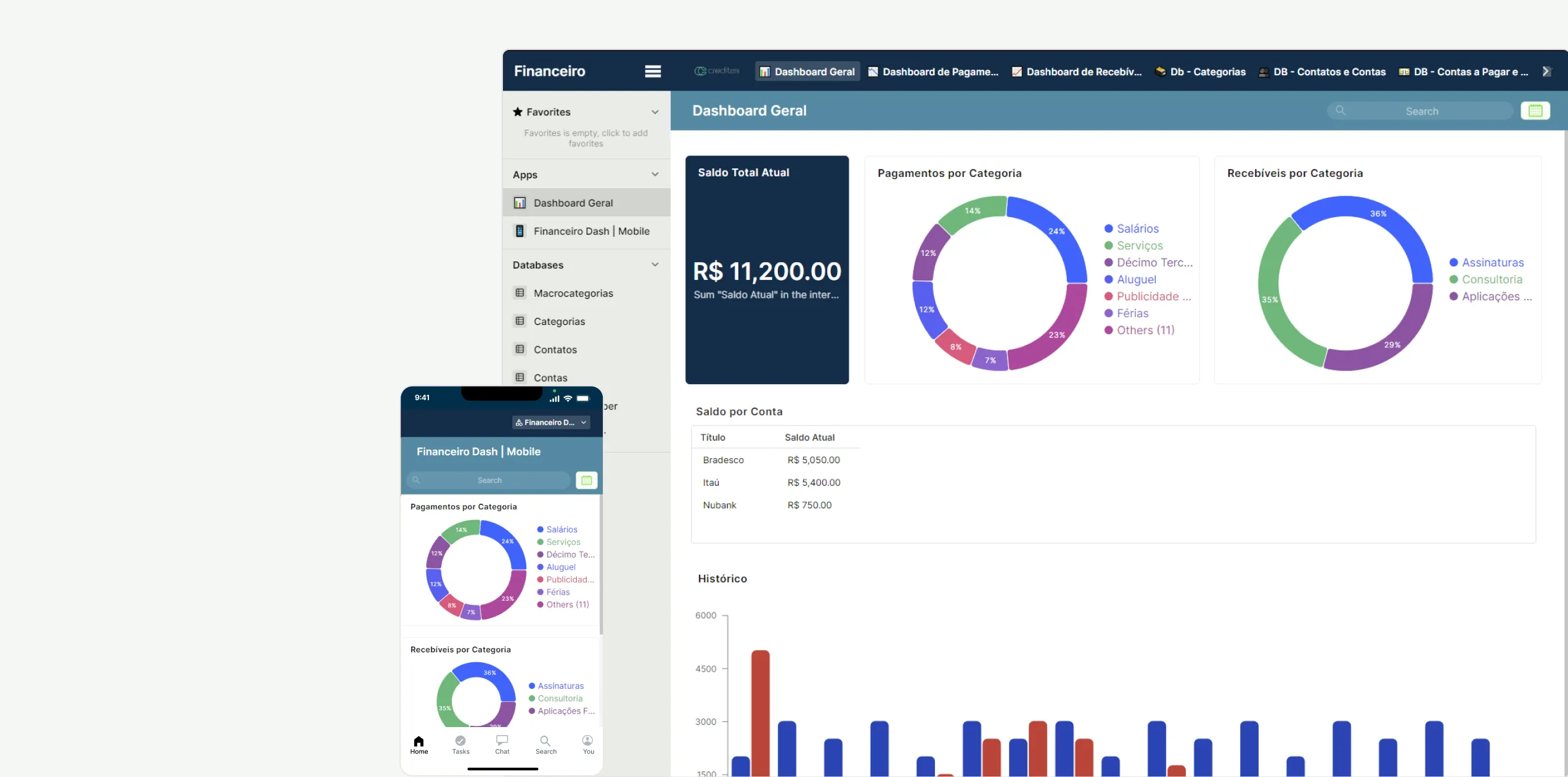The width and height of the screenshot is (1568, 777).
Task: Click the Saldo Total Atual card
Action: [767, 270]
